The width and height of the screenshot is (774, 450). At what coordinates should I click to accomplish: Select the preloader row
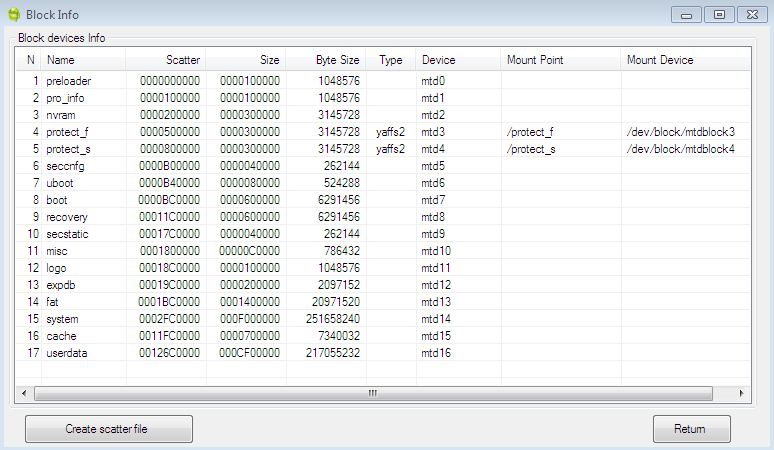tap(383, 80)
